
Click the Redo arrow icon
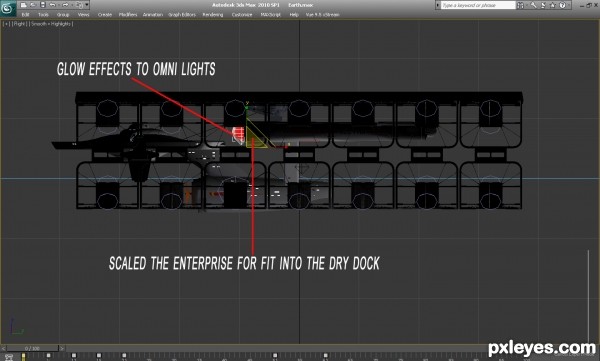click(65, 5)
